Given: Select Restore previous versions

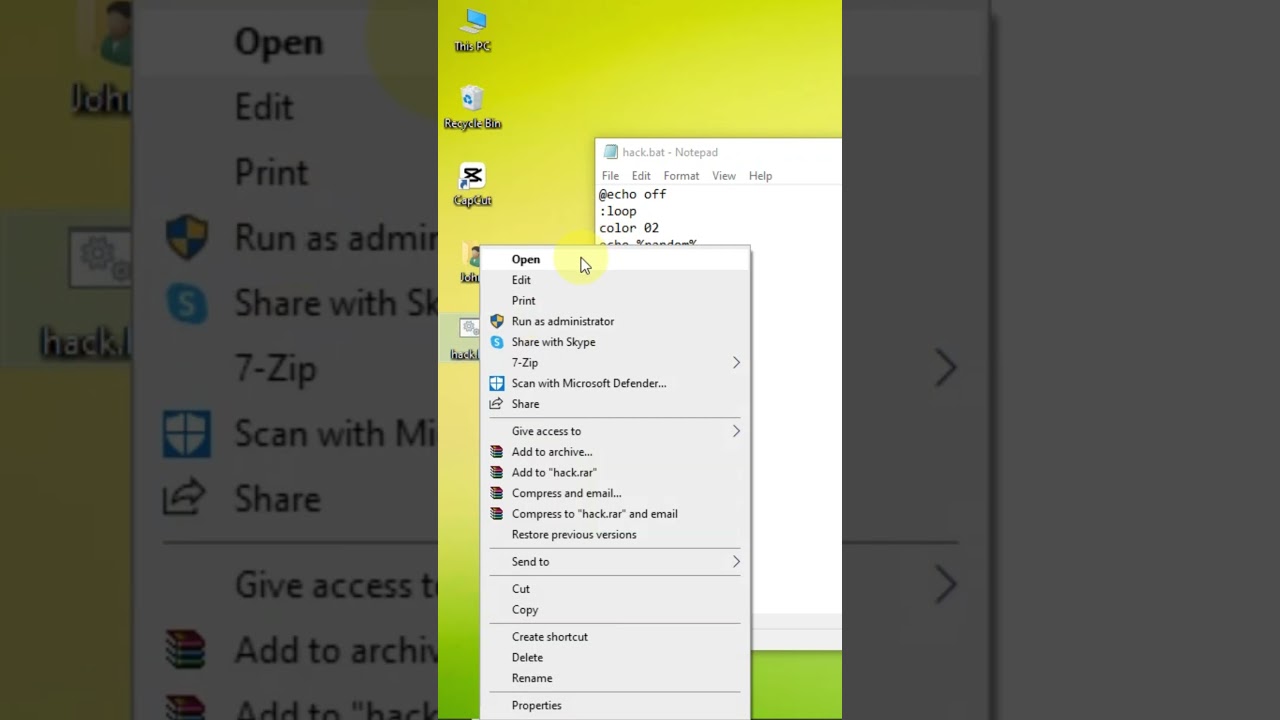Looking at the screenshot, I should pos(615,534).
